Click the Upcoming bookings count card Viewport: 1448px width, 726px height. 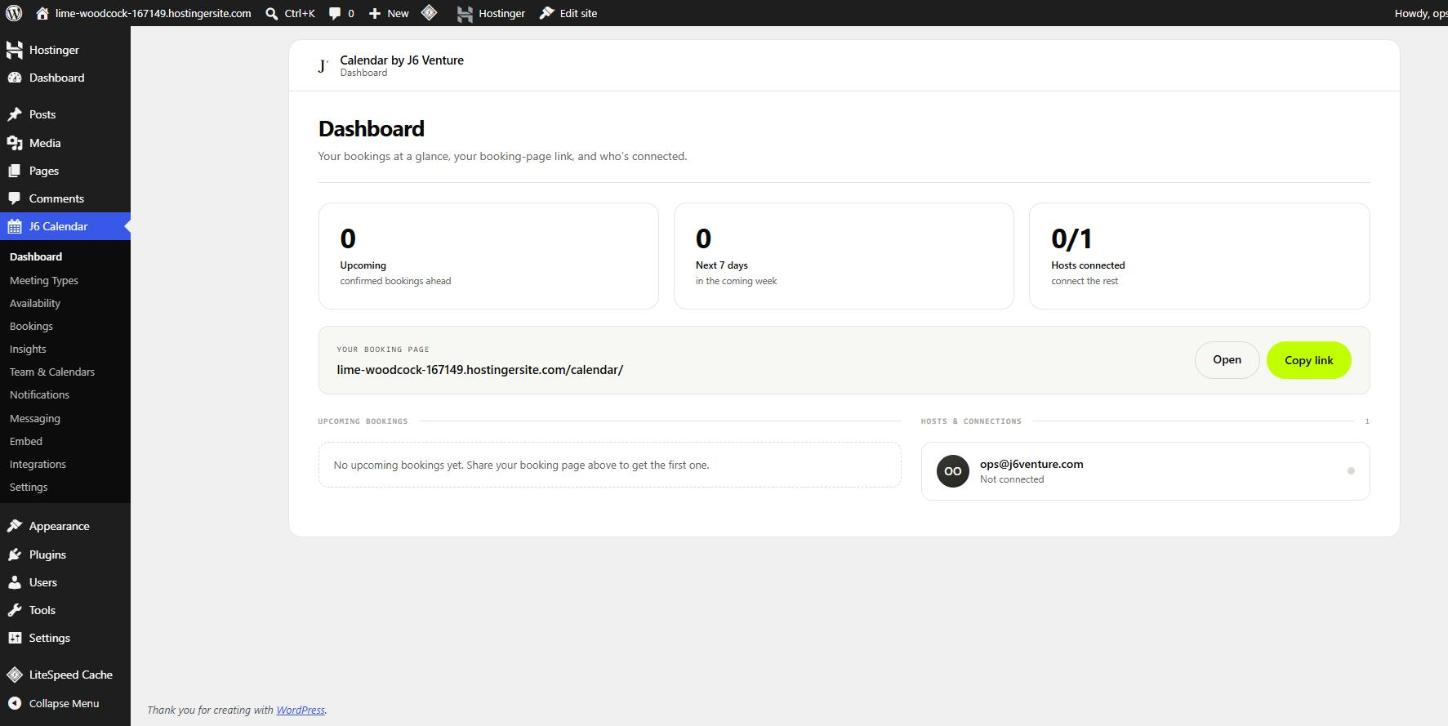tap(488, 256)
